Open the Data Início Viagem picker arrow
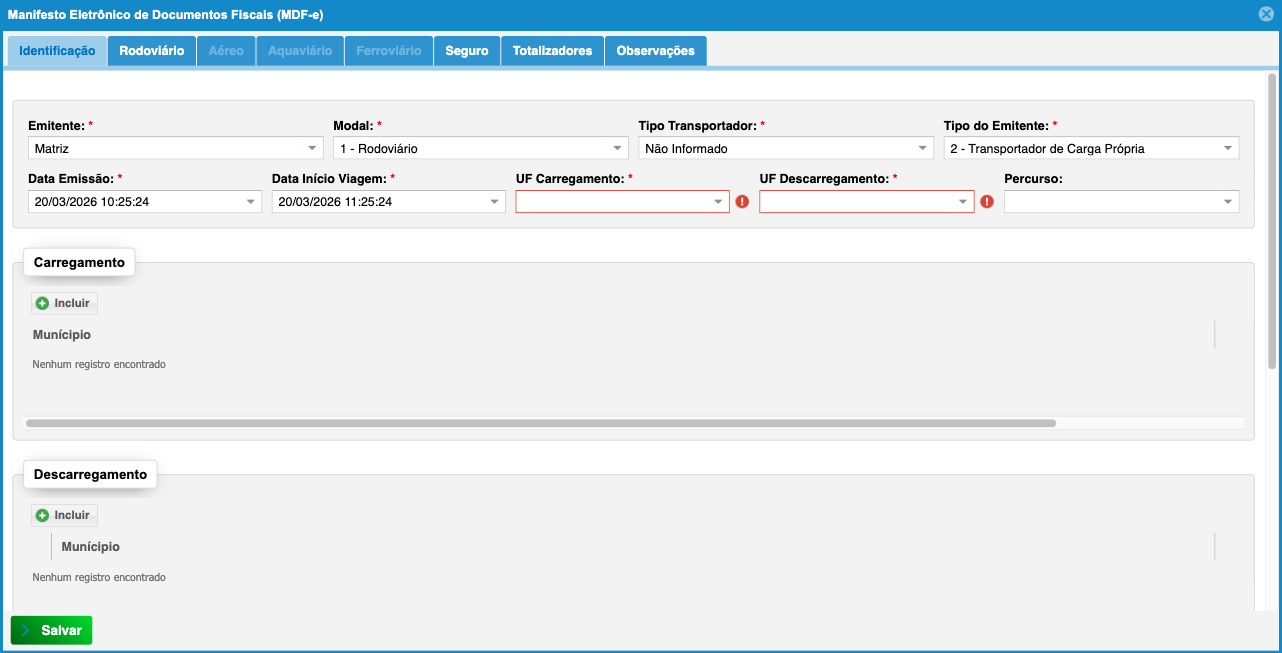This screenshot has height=653, width=1282. [494, 202]
